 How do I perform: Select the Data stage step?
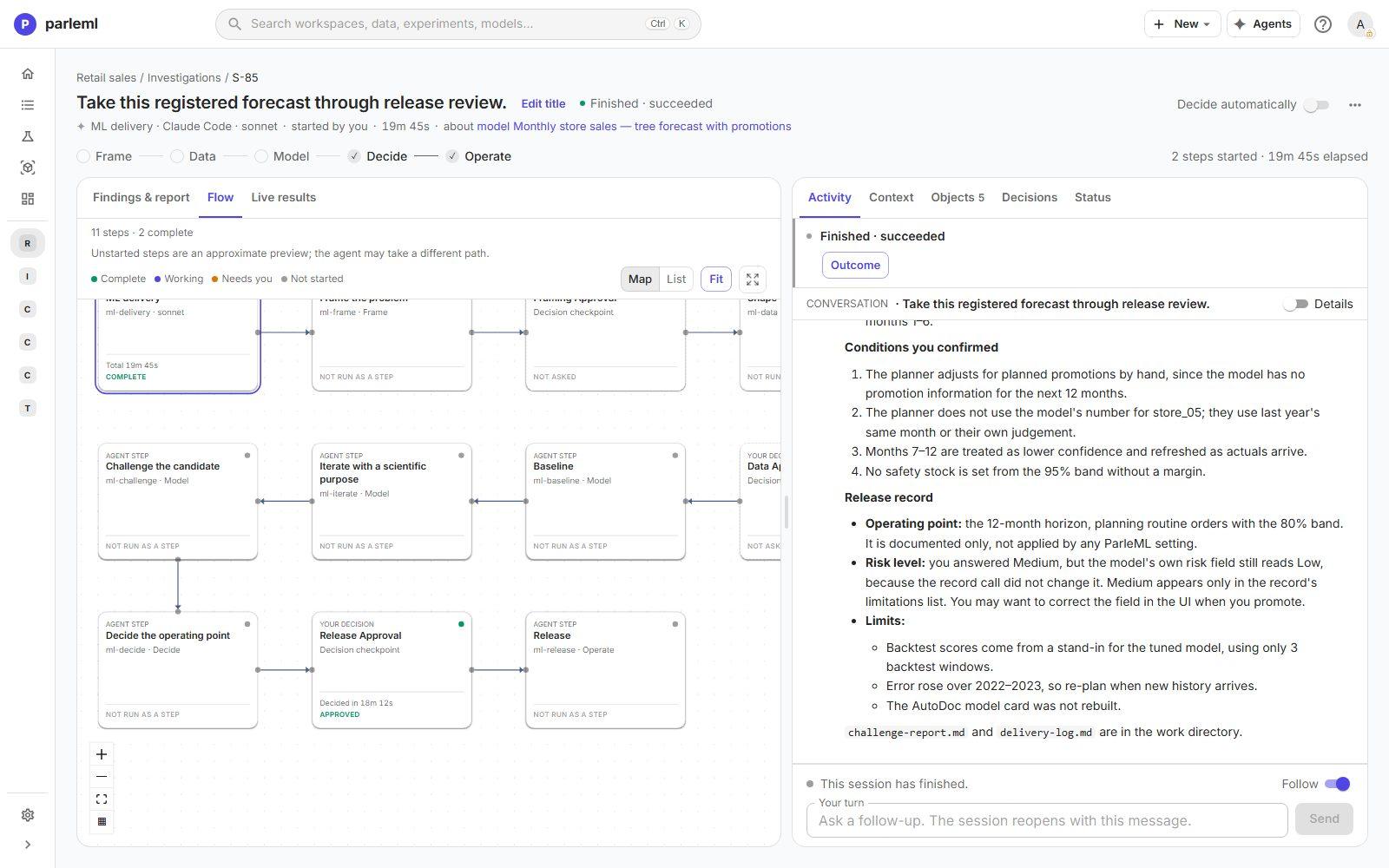[193, 156]
